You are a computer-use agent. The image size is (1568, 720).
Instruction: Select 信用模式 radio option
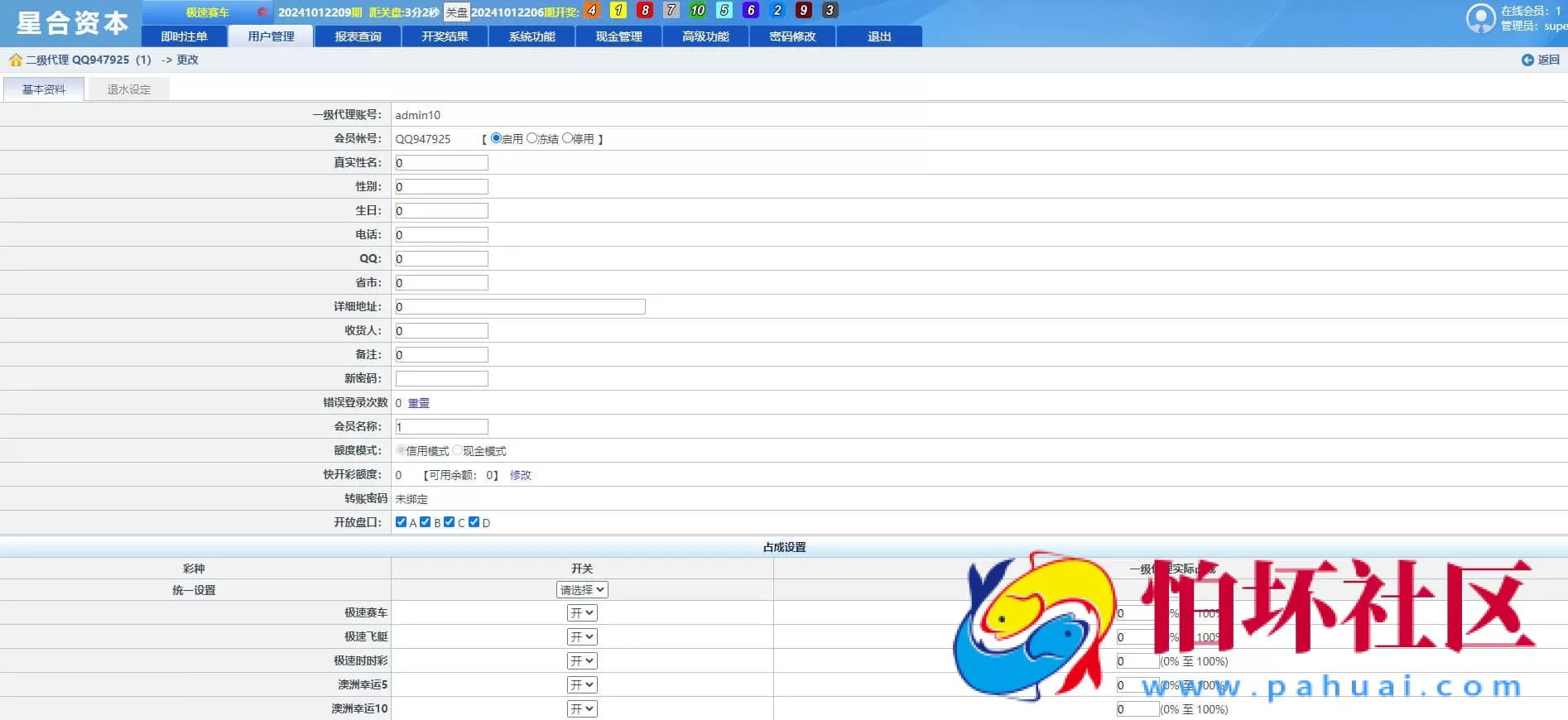pyautogui.click(x=401, y=450)
